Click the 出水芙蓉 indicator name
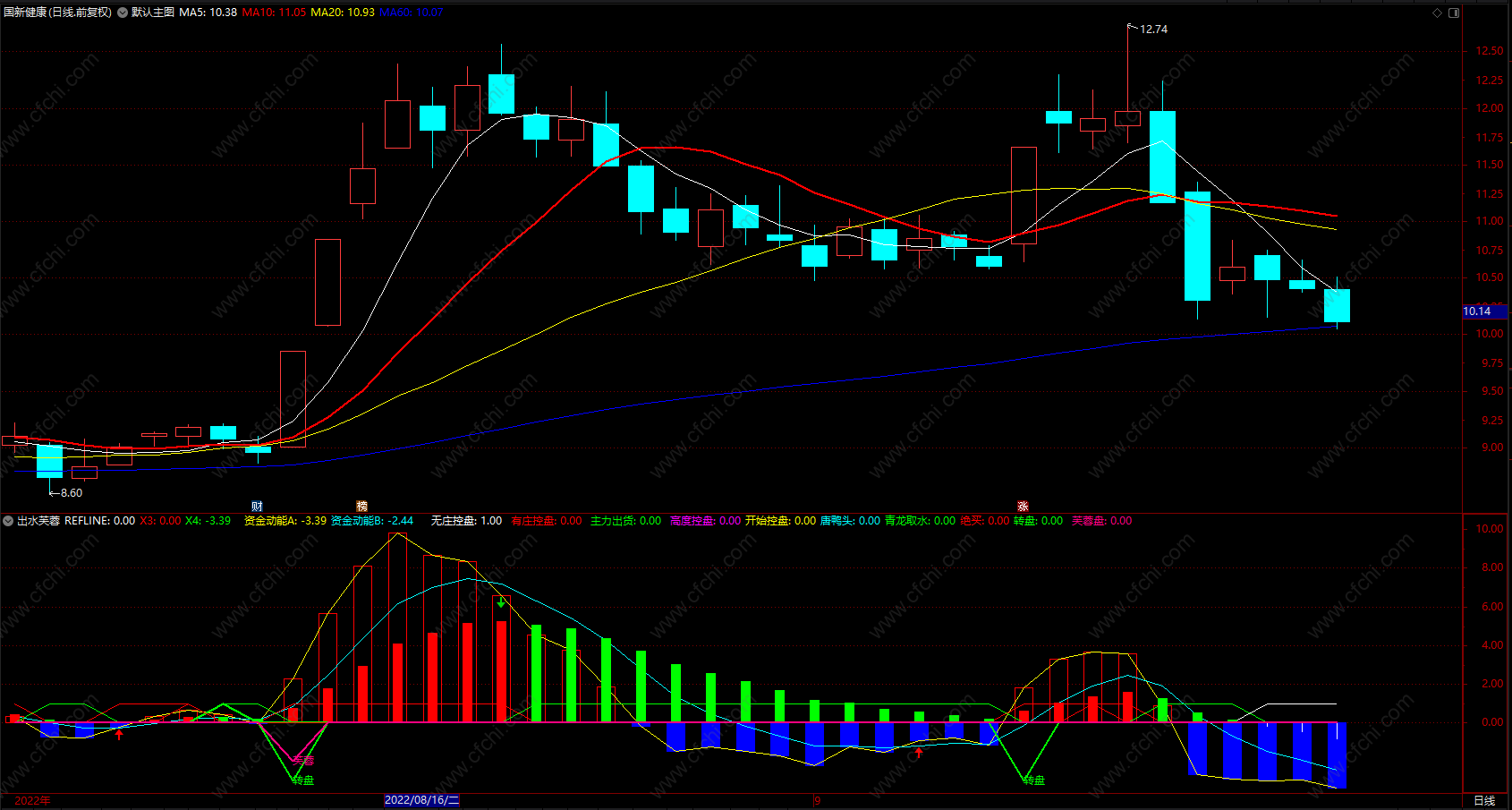This screenshot has width=1512, height=810. pos(38,521)
